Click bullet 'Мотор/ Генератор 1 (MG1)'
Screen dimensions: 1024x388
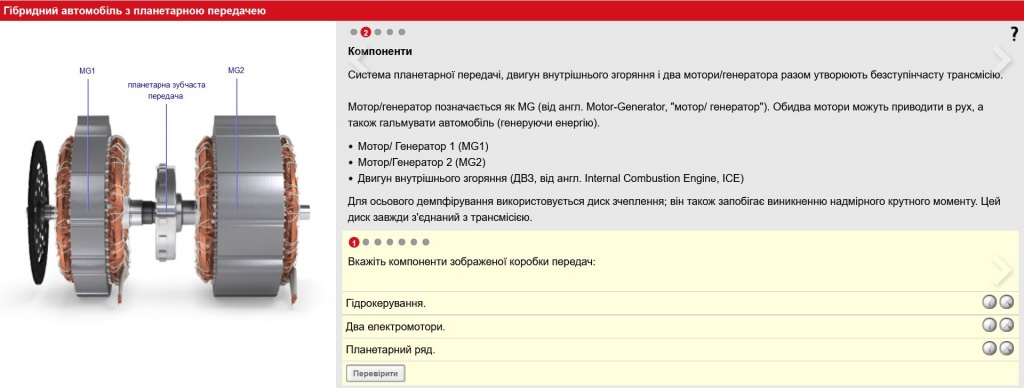(x=423, y=146)
